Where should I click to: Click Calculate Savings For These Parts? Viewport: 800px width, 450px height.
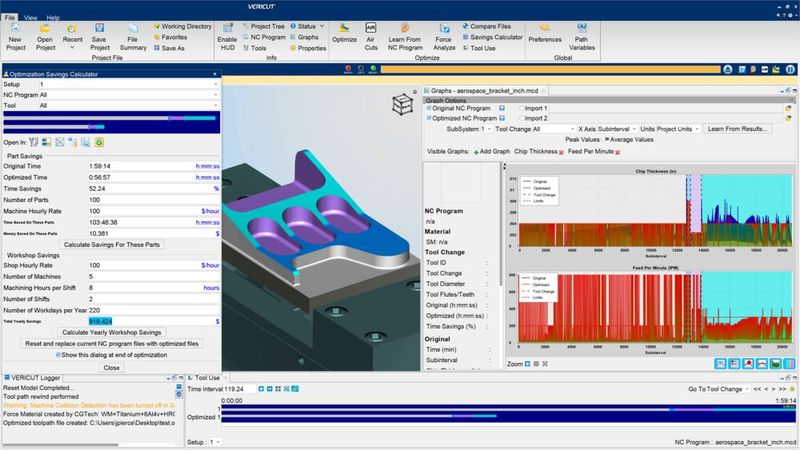[112, 244]
